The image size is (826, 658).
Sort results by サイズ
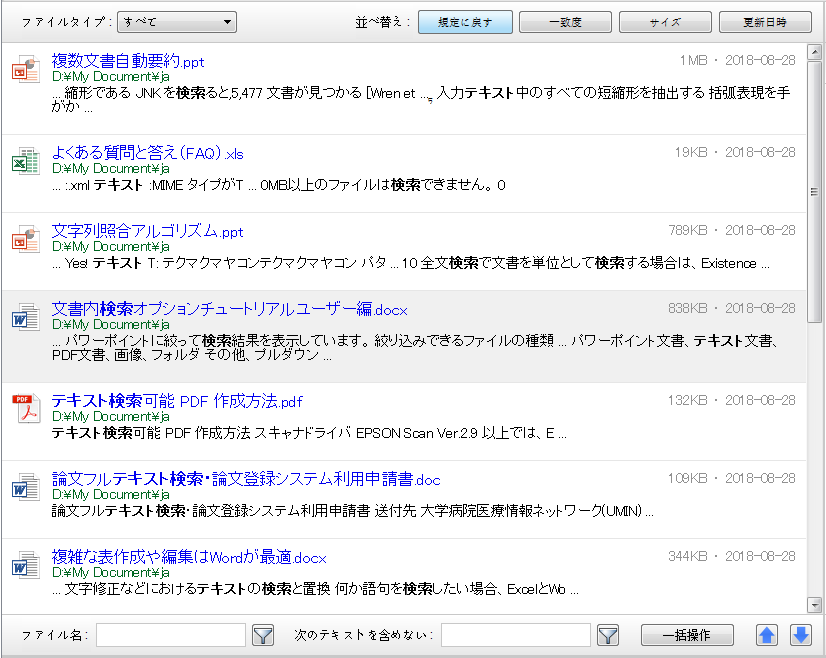[665, 22]
